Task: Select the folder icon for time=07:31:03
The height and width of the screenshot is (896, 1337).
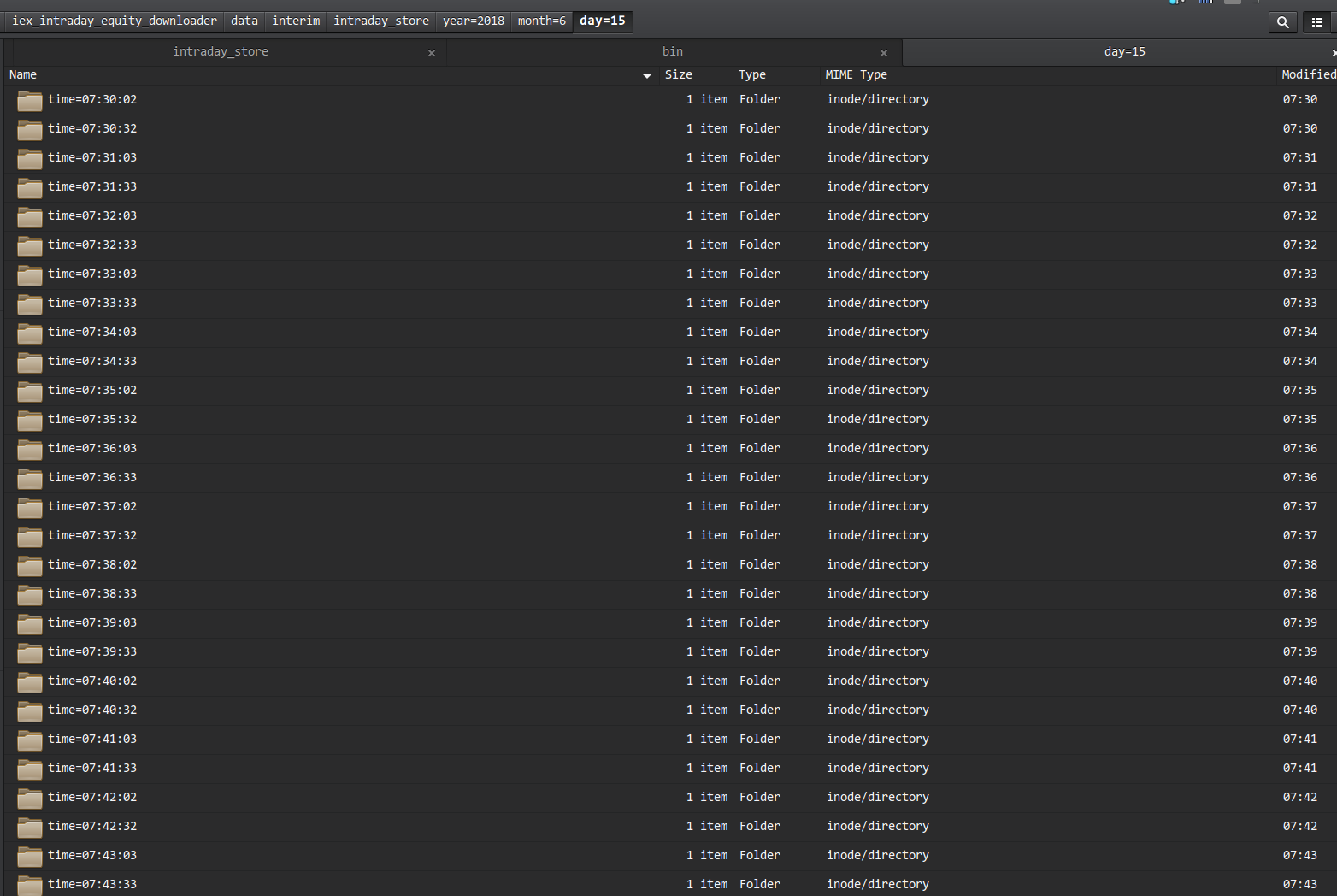Action: click(x=30, y=159)
